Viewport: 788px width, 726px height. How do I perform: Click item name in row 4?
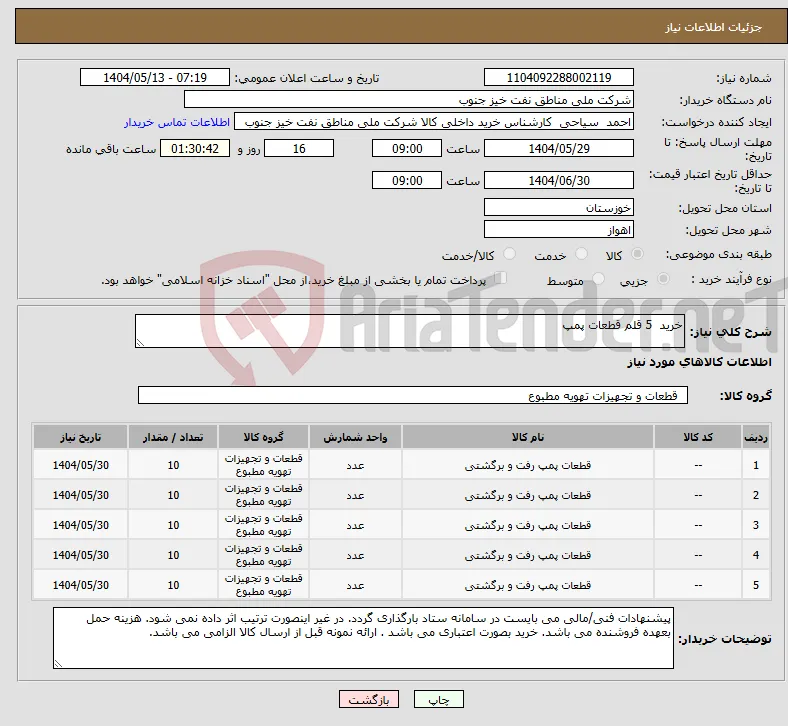tap(528, 555)
